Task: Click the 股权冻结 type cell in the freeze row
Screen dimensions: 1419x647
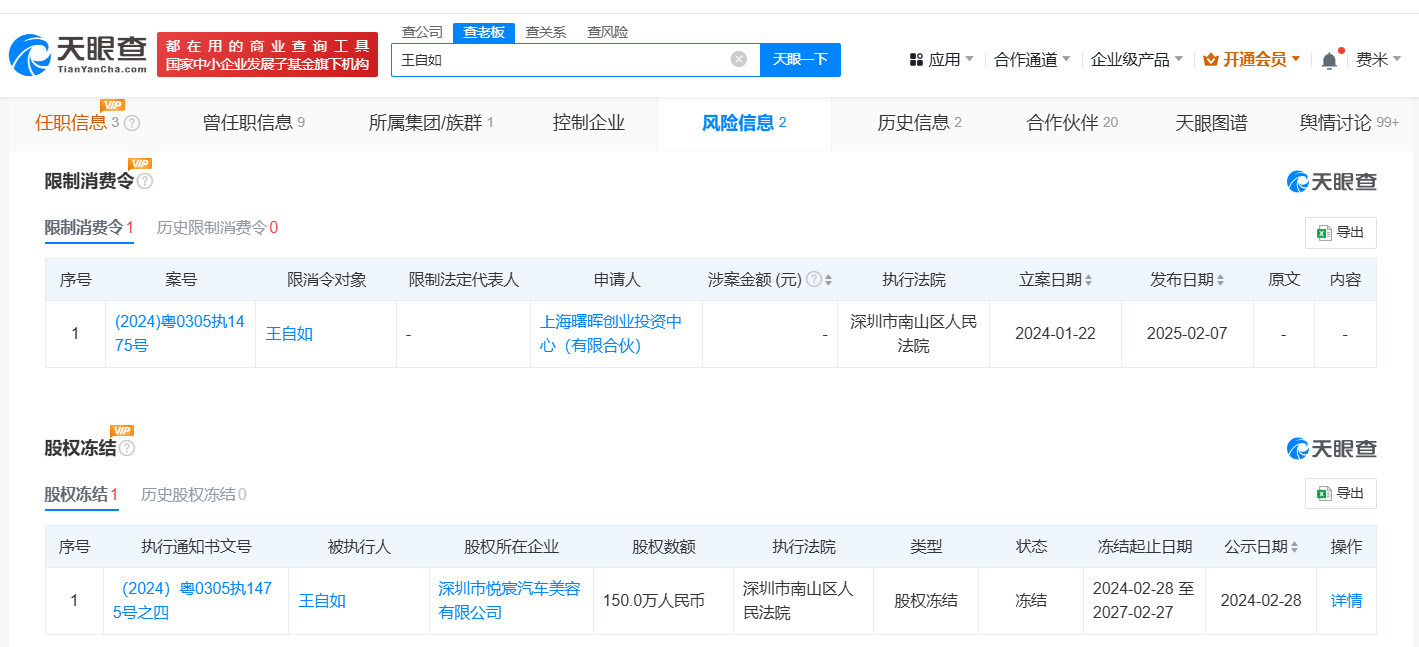Action: [925, 601]
